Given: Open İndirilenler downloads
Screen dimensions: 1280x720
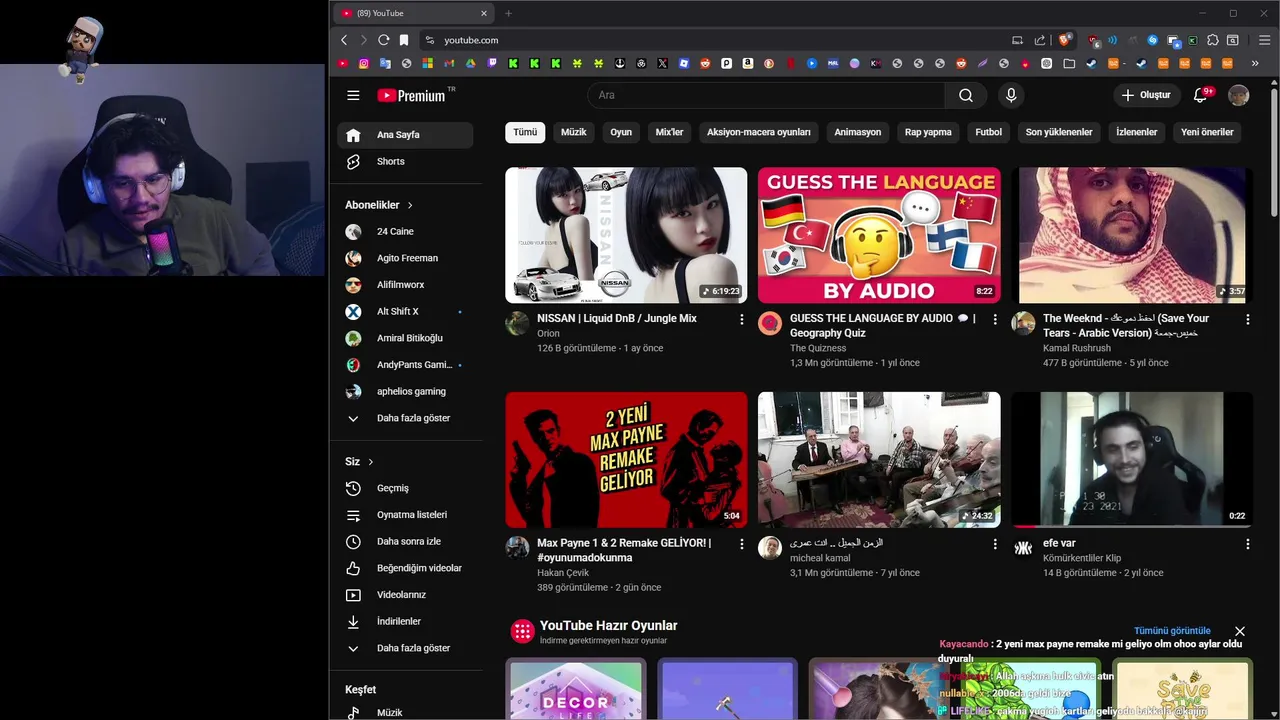Looking at the screenshot, I should [405, 621].
